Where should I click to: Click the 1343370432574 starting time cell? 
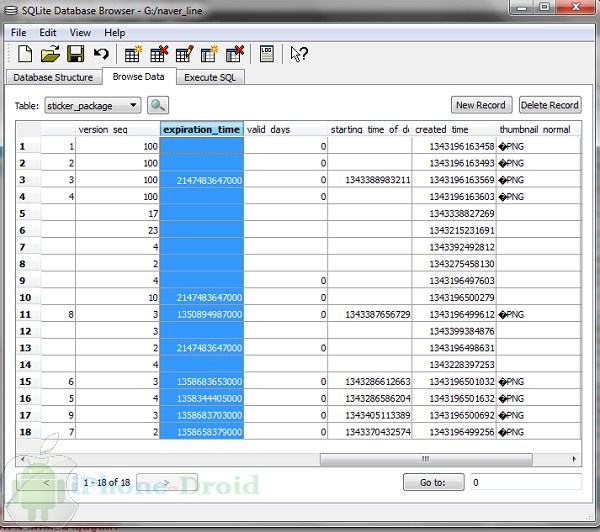[370, 432]
